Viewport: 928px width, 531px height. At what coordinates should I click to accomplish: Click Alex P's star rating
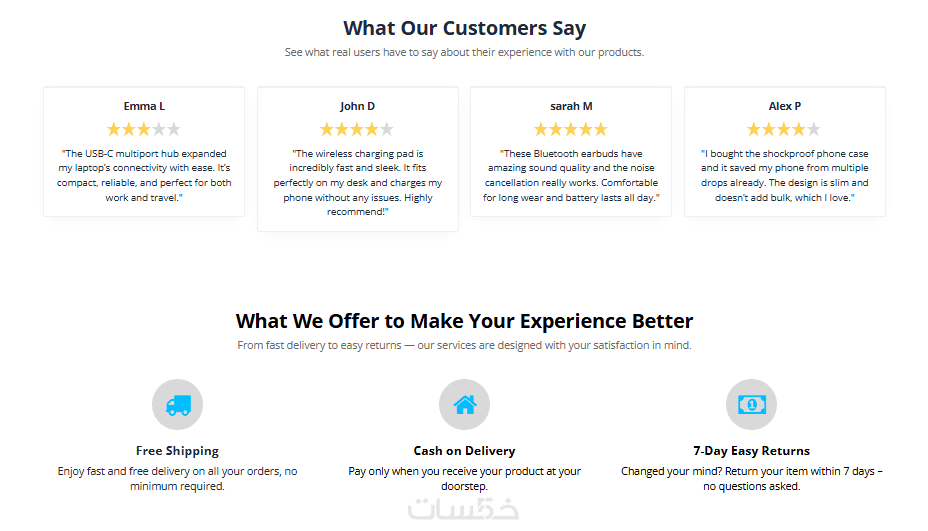[784, 129]
